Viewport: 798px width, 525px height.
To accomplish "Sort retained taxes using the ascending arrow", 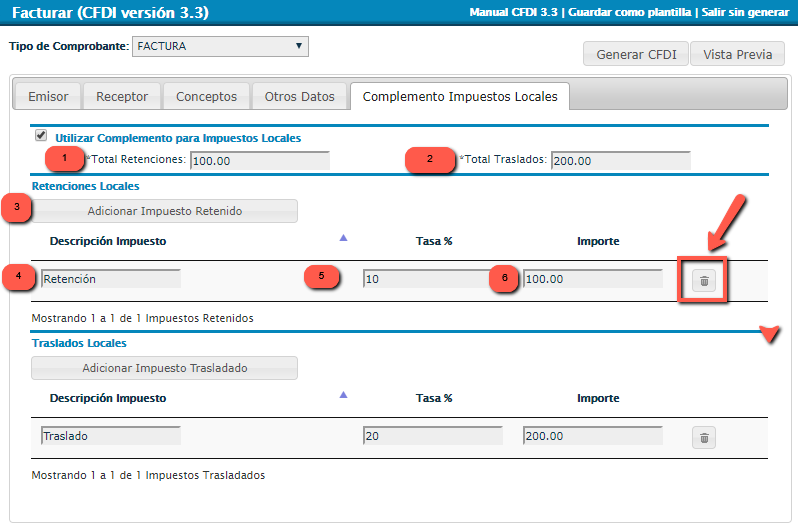I will tap(344, 238).
